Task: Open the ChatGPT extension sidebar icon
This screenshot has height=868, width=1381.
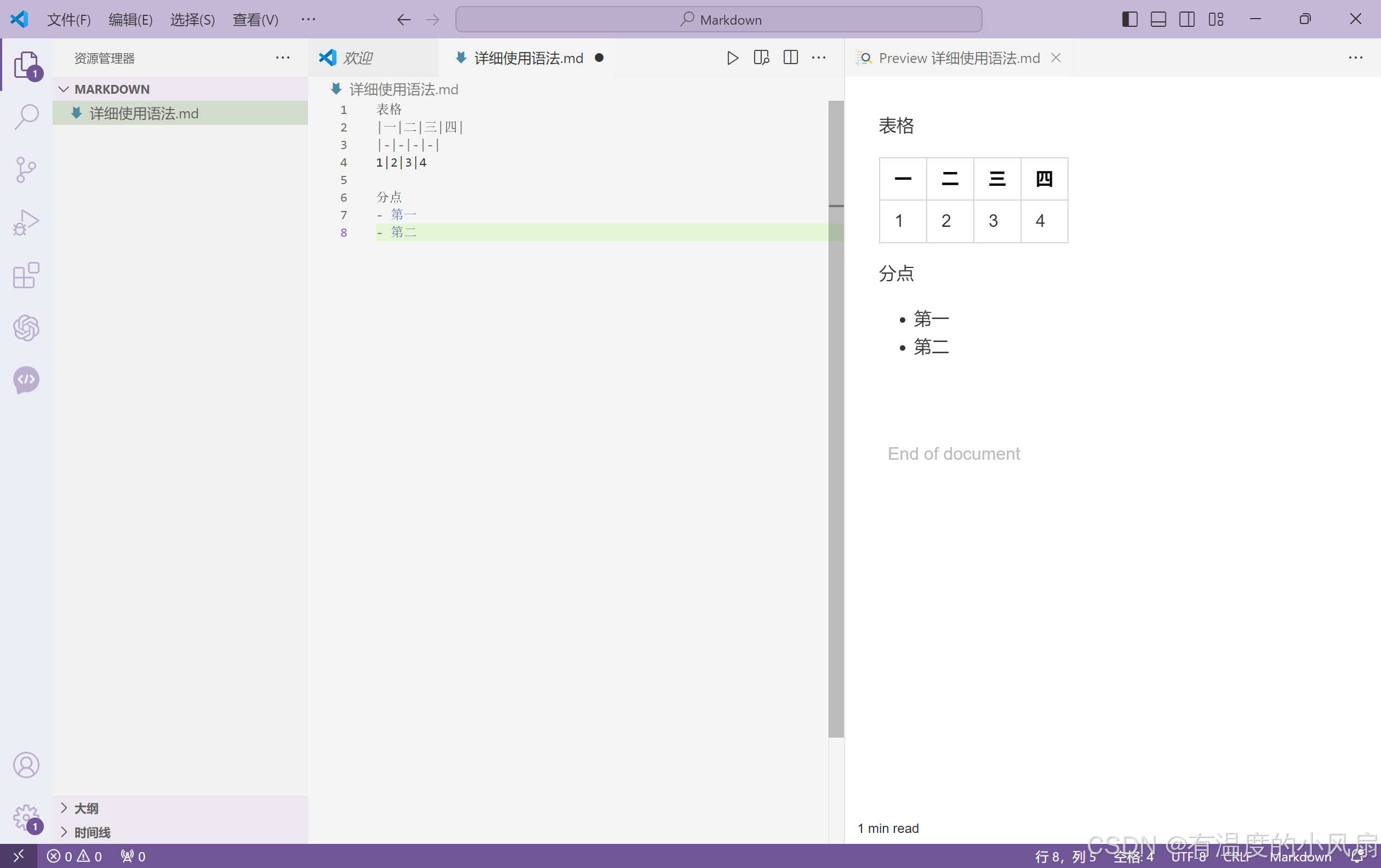Action: pos(26,328)
